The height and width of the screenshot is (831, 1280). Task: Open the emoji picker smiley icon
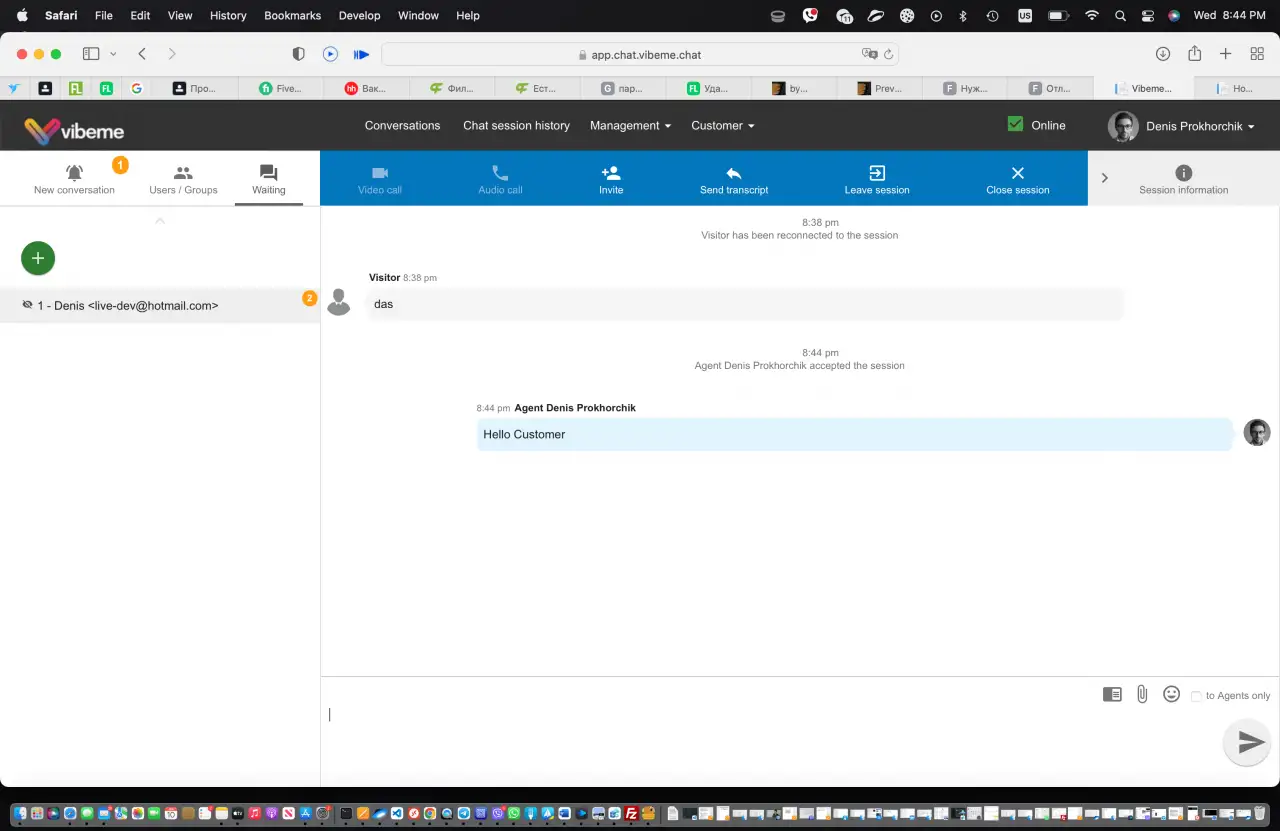click(1172, 694)
